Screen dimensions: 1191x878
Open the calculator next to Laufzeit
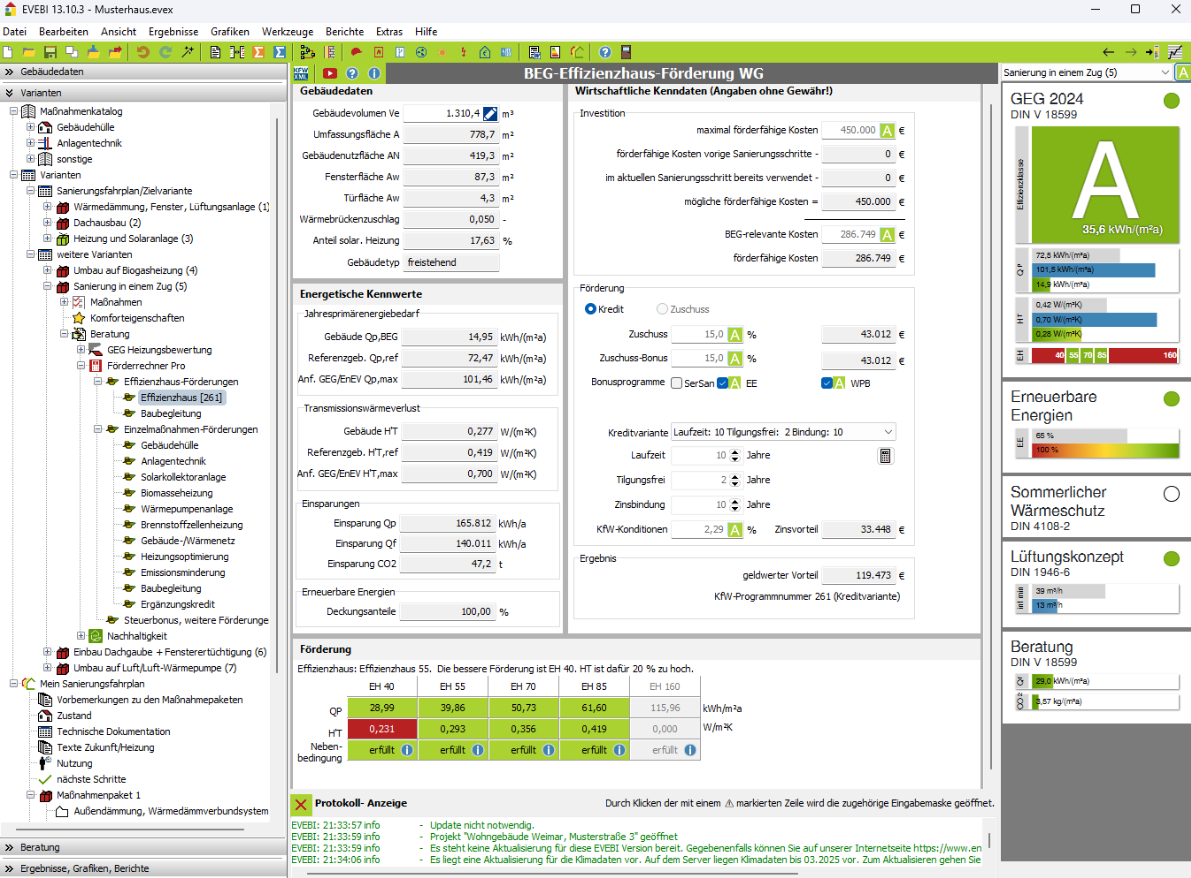(x=885, y=456)
